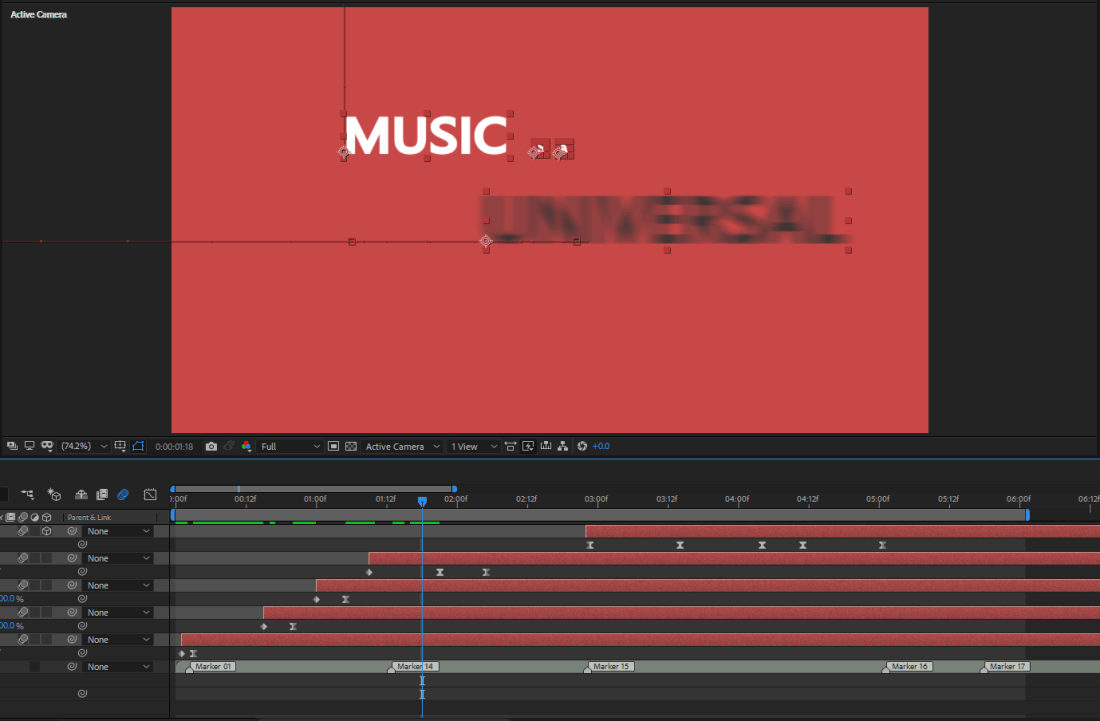This screenshot has height=721, width=1100.
Task: Open the Full resolution dropdown
Action: (289, 446)
